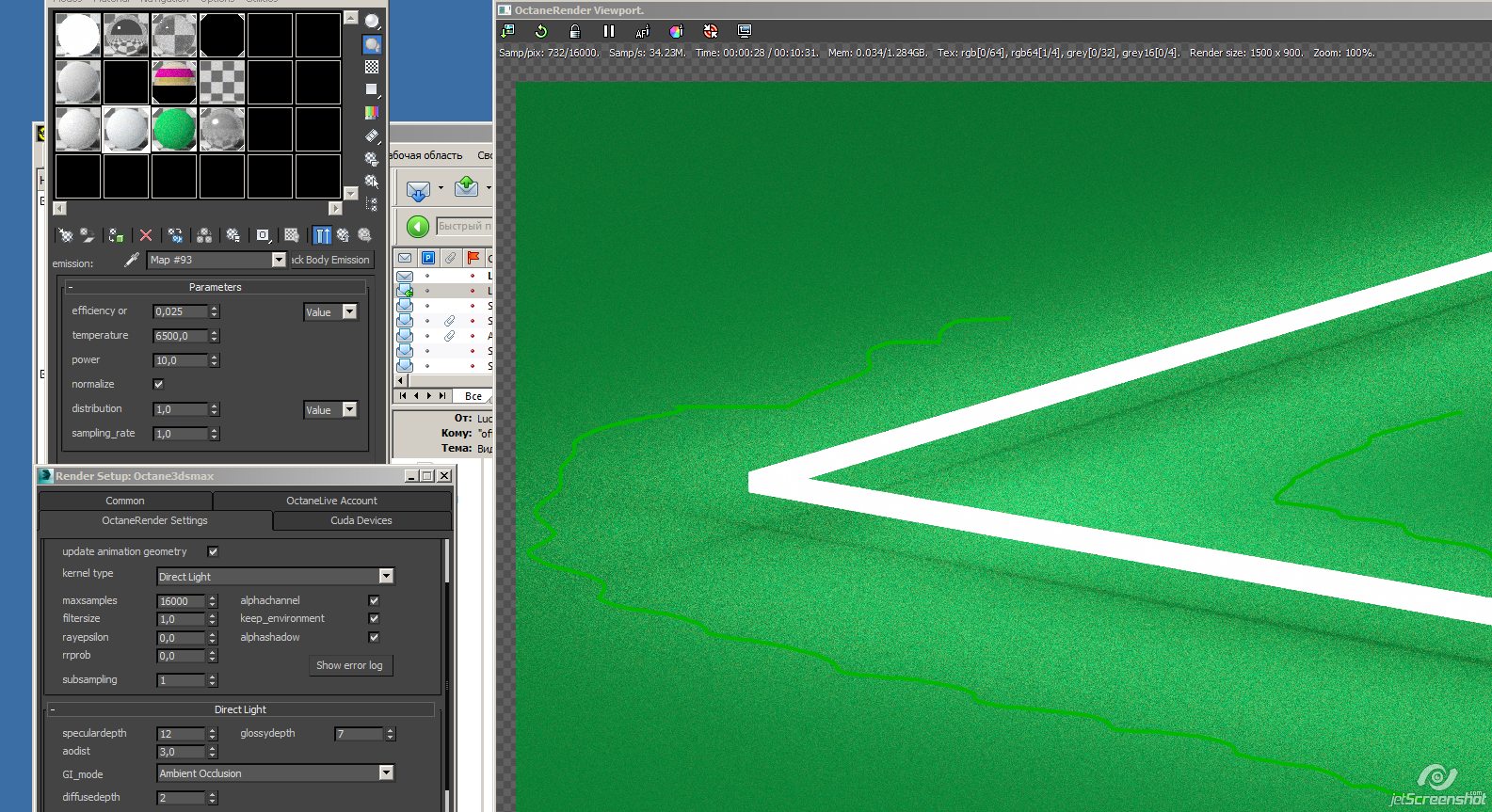The height and width of the screenshot is (812, 1492).
Task: Click the sample slots scroll-down arrow
Action: pos(351,194)
